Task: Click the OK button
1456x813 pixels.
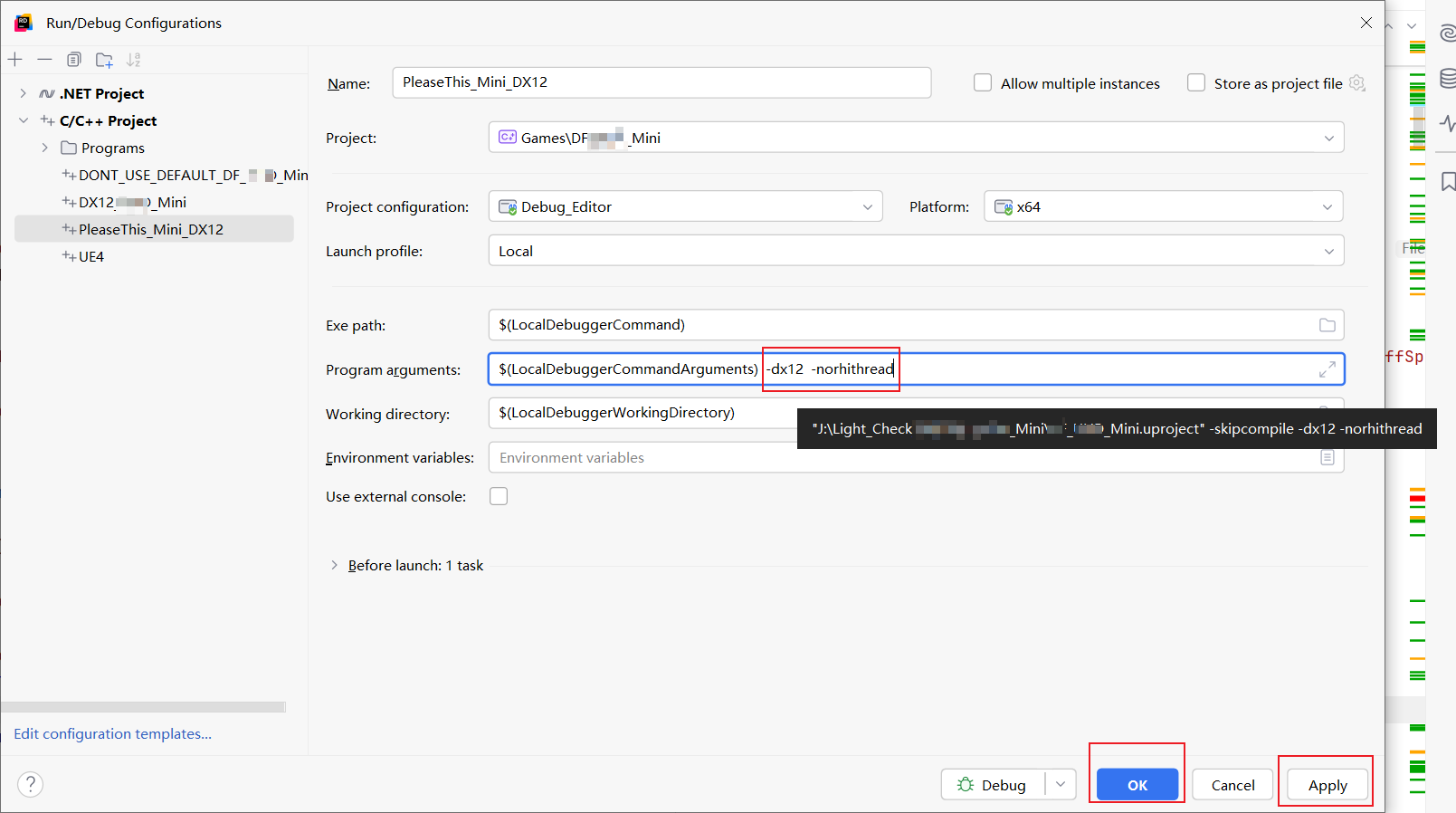Action: [1137, 785]
